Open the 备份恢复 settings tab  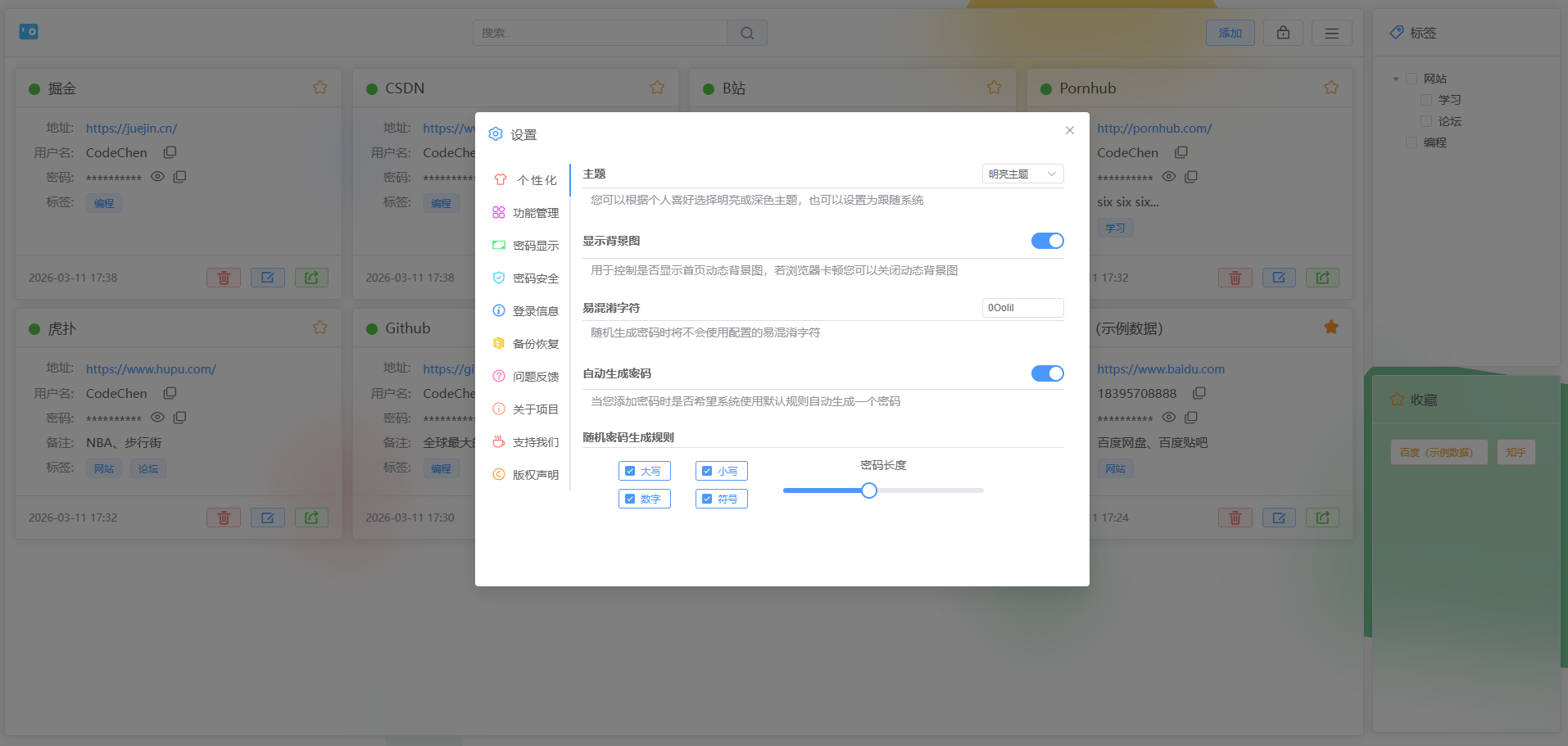527,344
